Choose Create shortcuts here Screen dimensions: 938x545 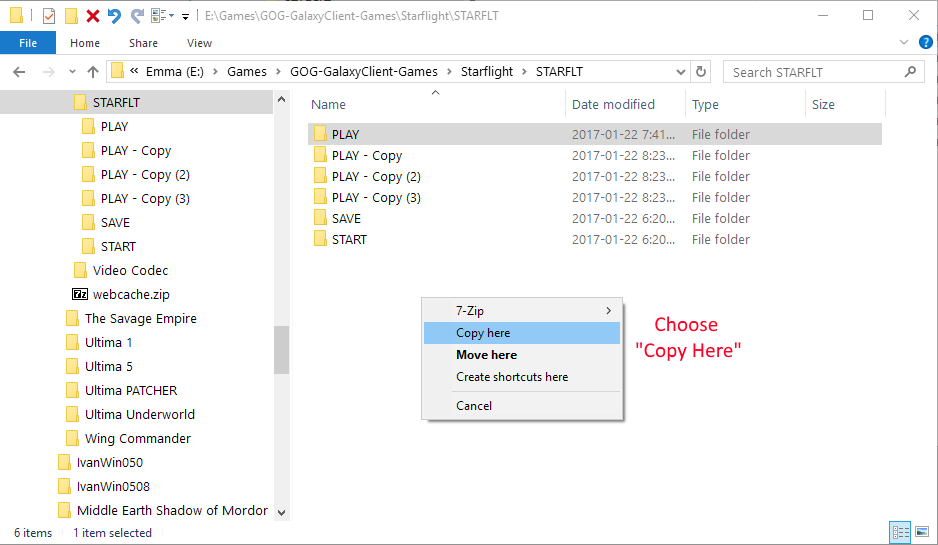[x=522, y=377]
